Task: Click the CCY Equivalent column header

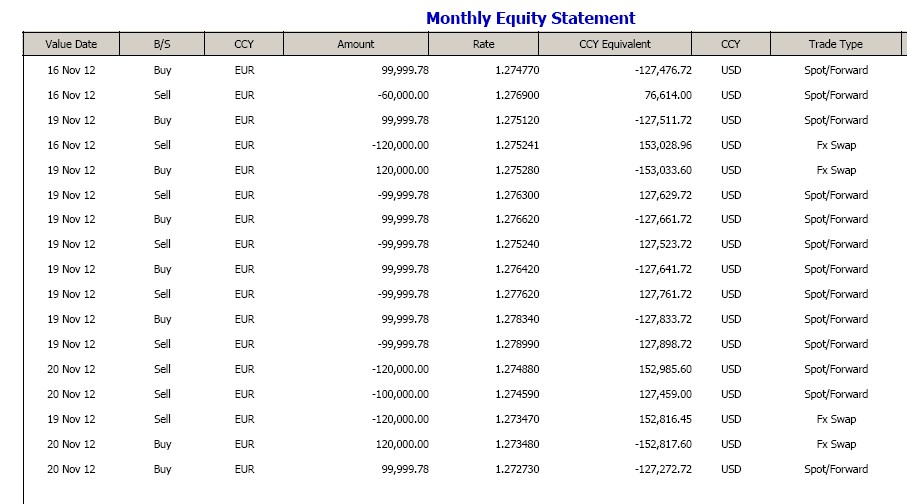Action: click(x=614, y=44)
